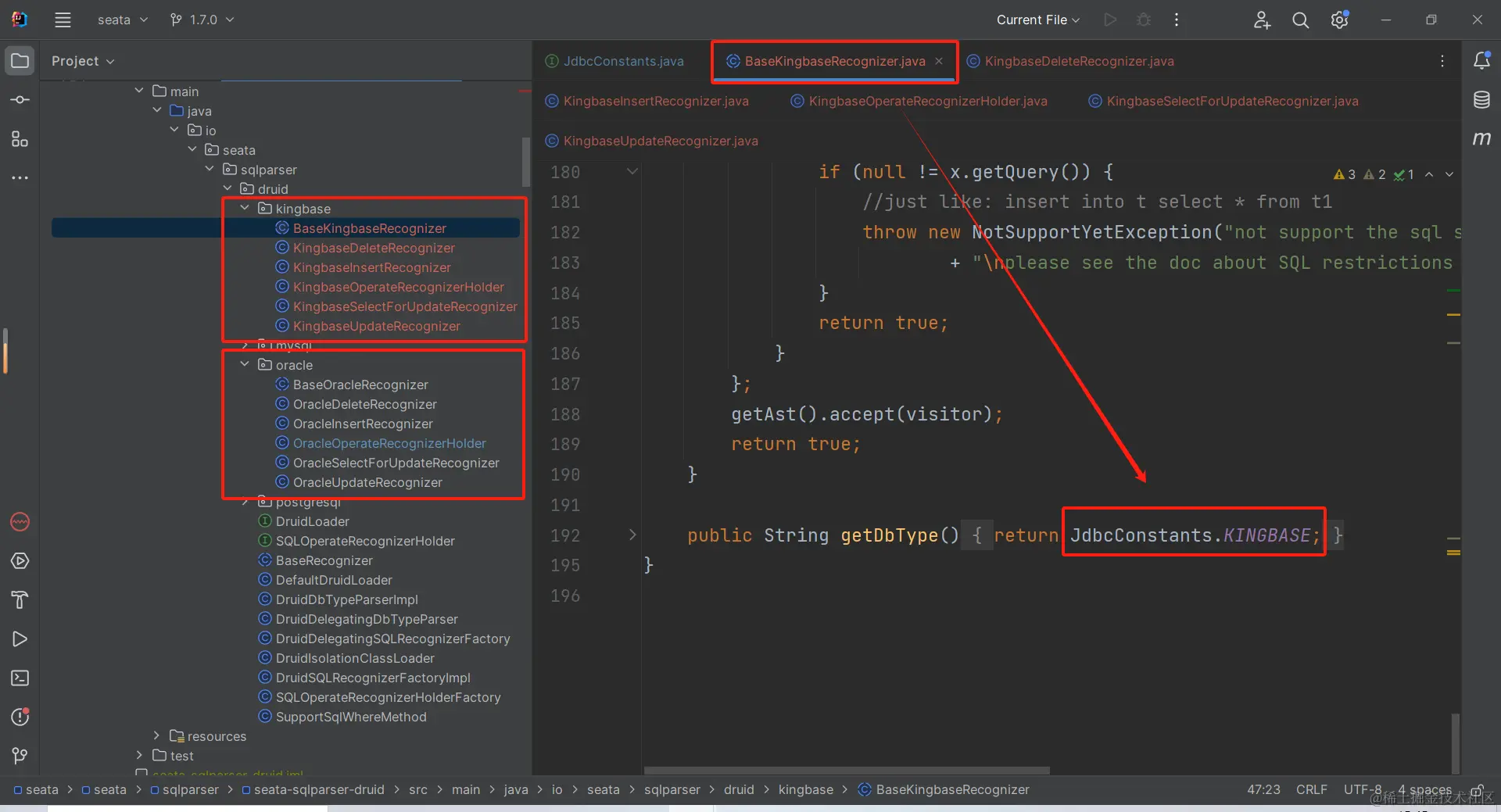The width and height of the screenshot is (1501, 812).
Task: Open the Git tool window
Action: pos(20,756)
